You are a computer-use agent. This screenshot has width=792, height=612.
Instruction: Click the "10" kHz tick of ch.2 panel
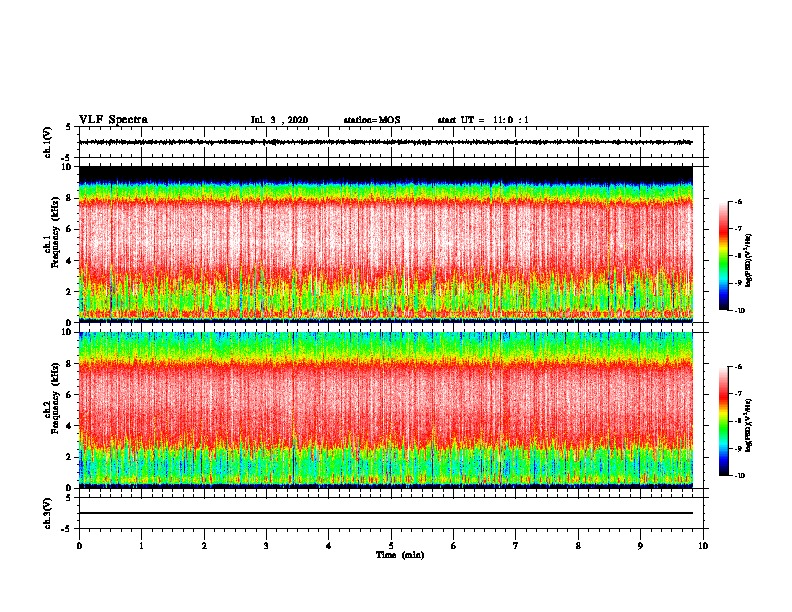click(x=67, y=332)
